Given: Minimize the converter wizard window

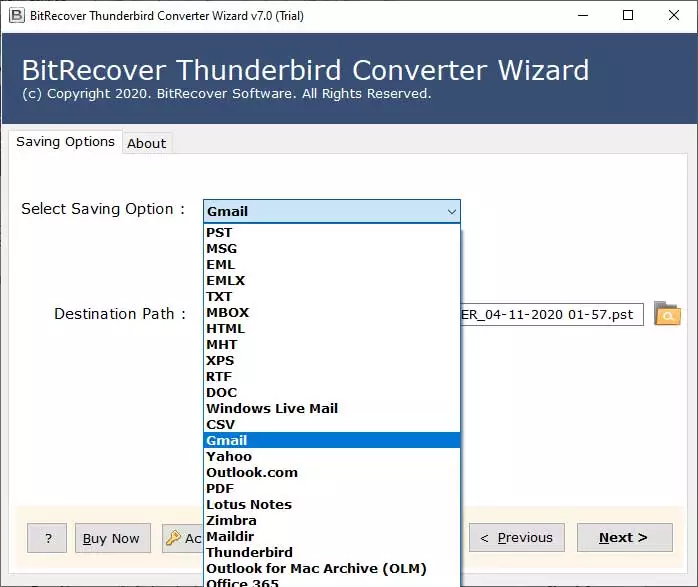Looking at the screenshot, I should [583, 16].
